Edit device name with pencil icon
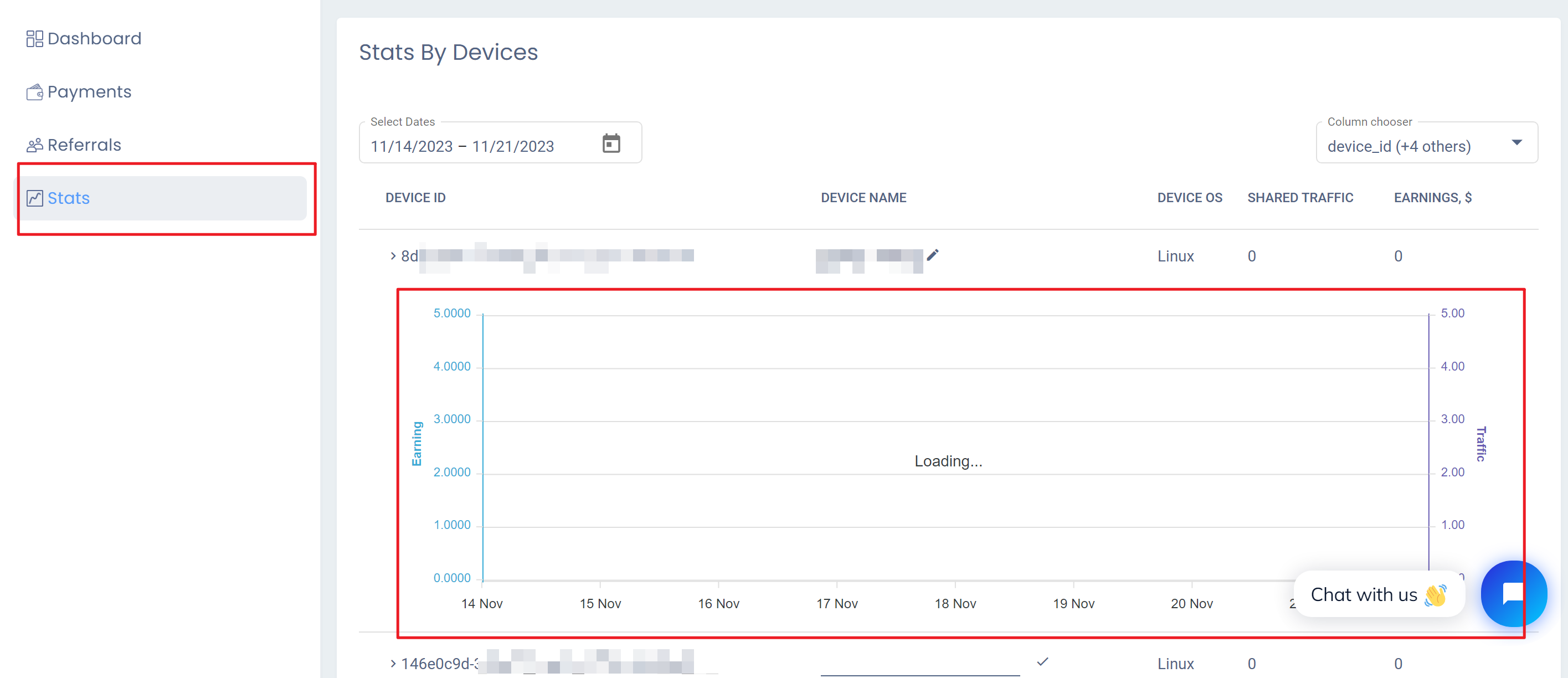 933,255
